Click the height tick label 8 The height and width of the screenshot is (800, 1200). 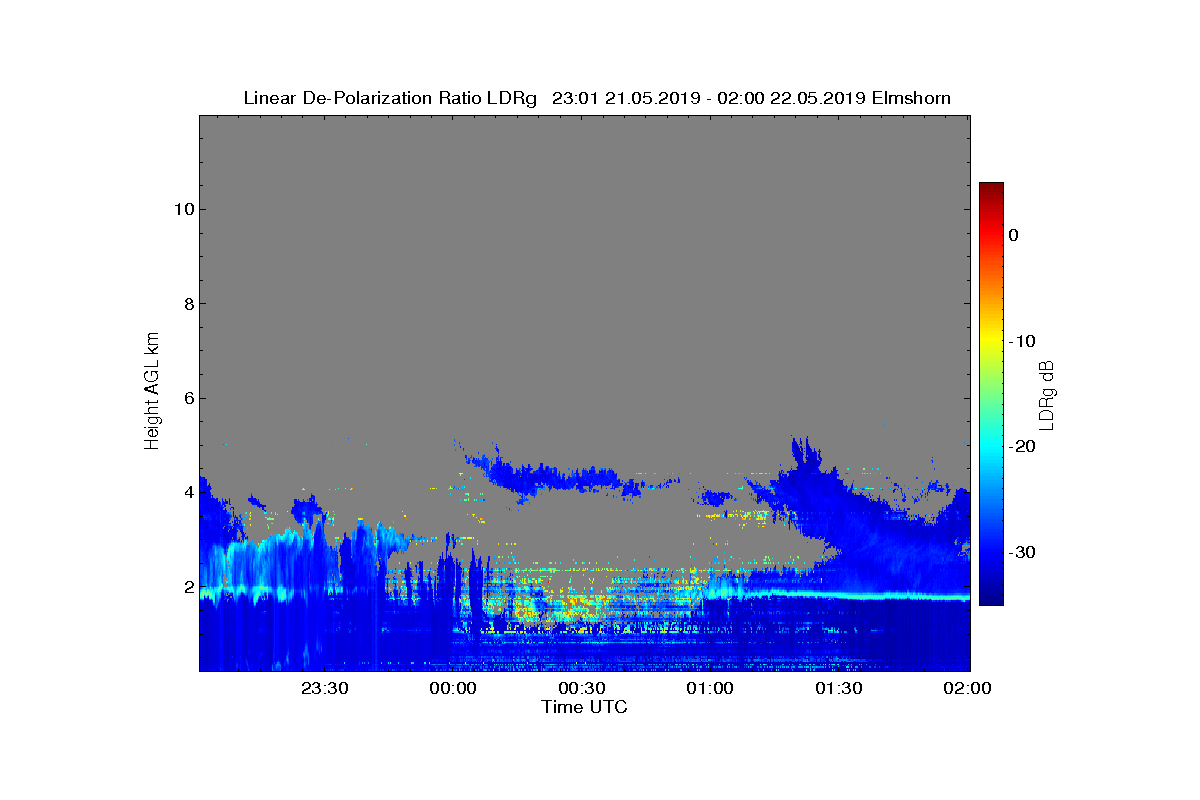click(x=188, y=304)
